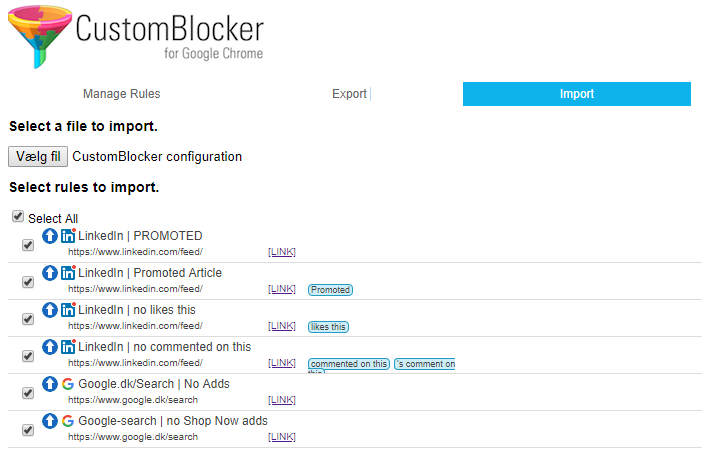This screenshot has width=702, height=452.
Task: Click the 'likes this' keyword tag
Action: point(328,327)
